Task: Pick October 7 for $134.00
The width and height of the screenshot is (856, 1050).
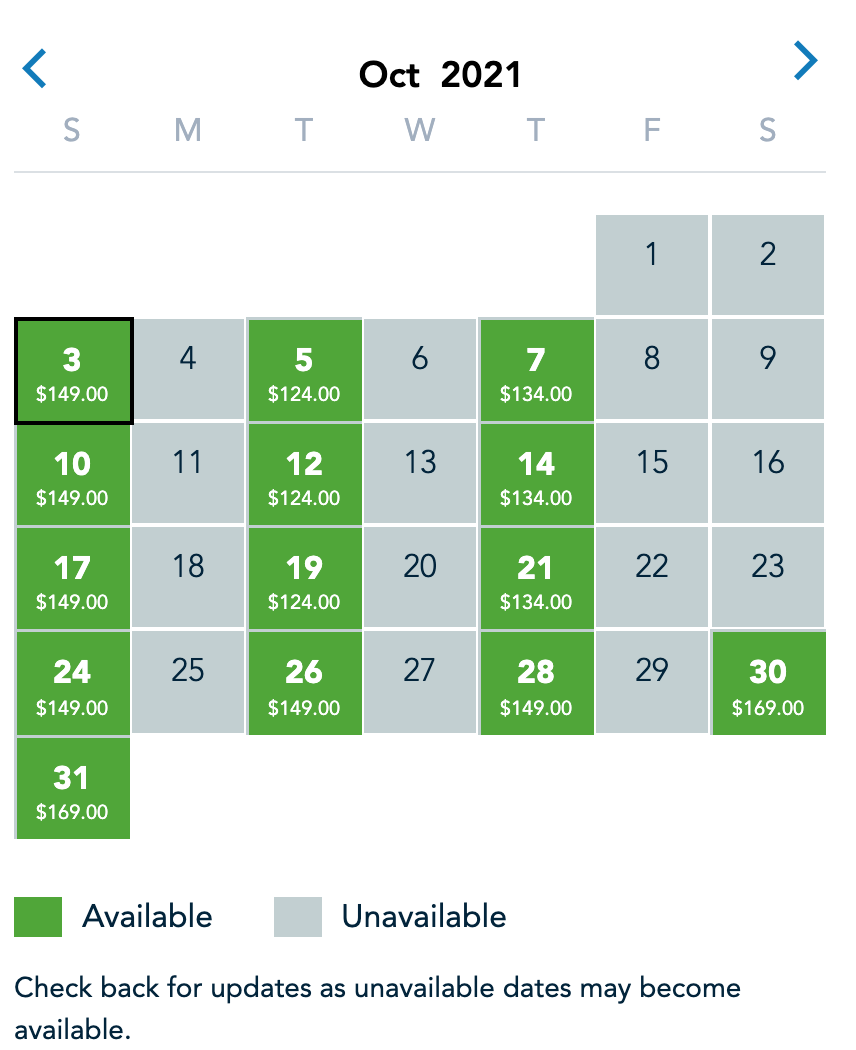Action: [x=537, y=370]
